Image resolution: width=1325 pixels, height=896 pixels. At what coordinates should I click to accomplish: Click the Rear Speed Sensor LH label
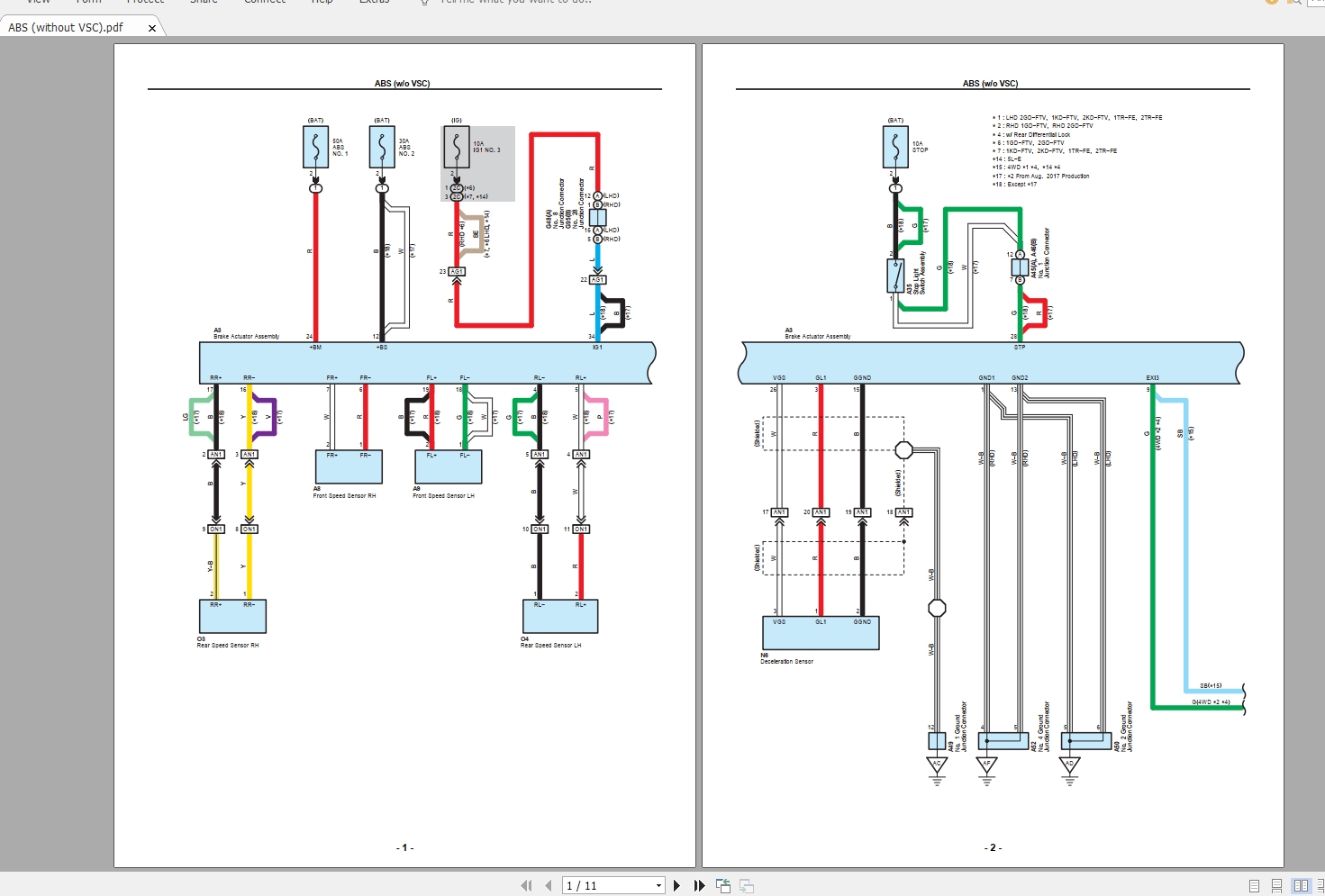[x=550, y=646]
